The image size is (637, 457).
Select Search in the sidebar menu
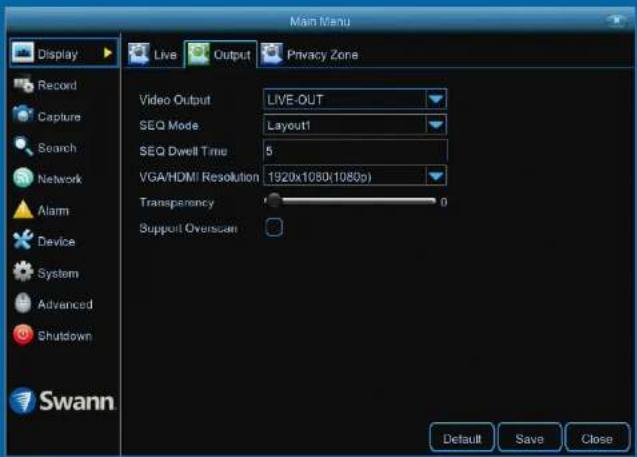[57, 148]
